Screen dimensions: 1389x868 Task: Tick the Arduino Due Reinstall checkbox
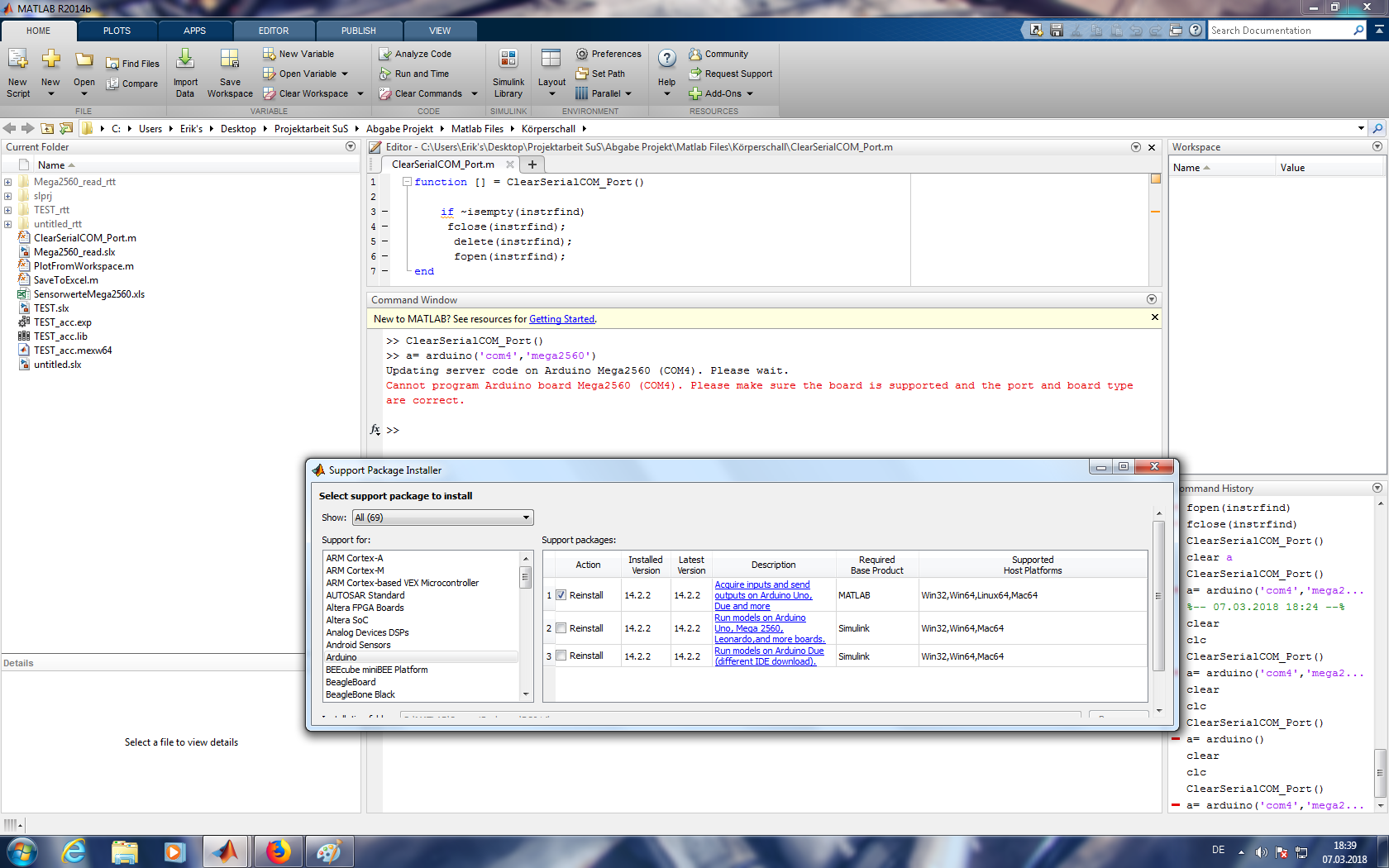[x=561, y=656]
